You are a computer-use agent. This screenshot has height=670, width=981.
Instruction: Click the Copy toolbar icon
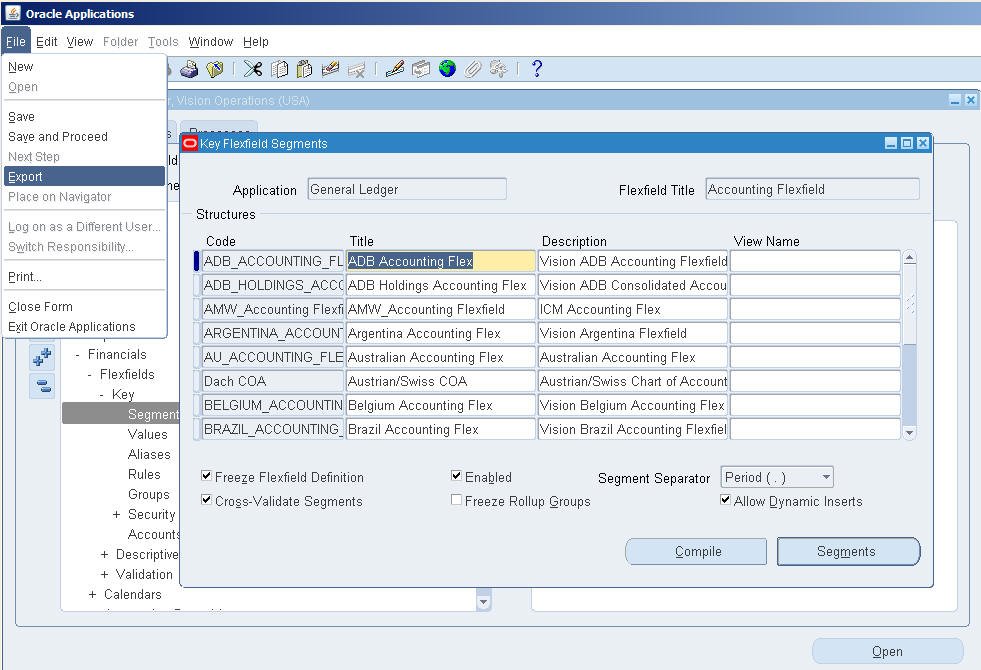[x=279, y=69]
